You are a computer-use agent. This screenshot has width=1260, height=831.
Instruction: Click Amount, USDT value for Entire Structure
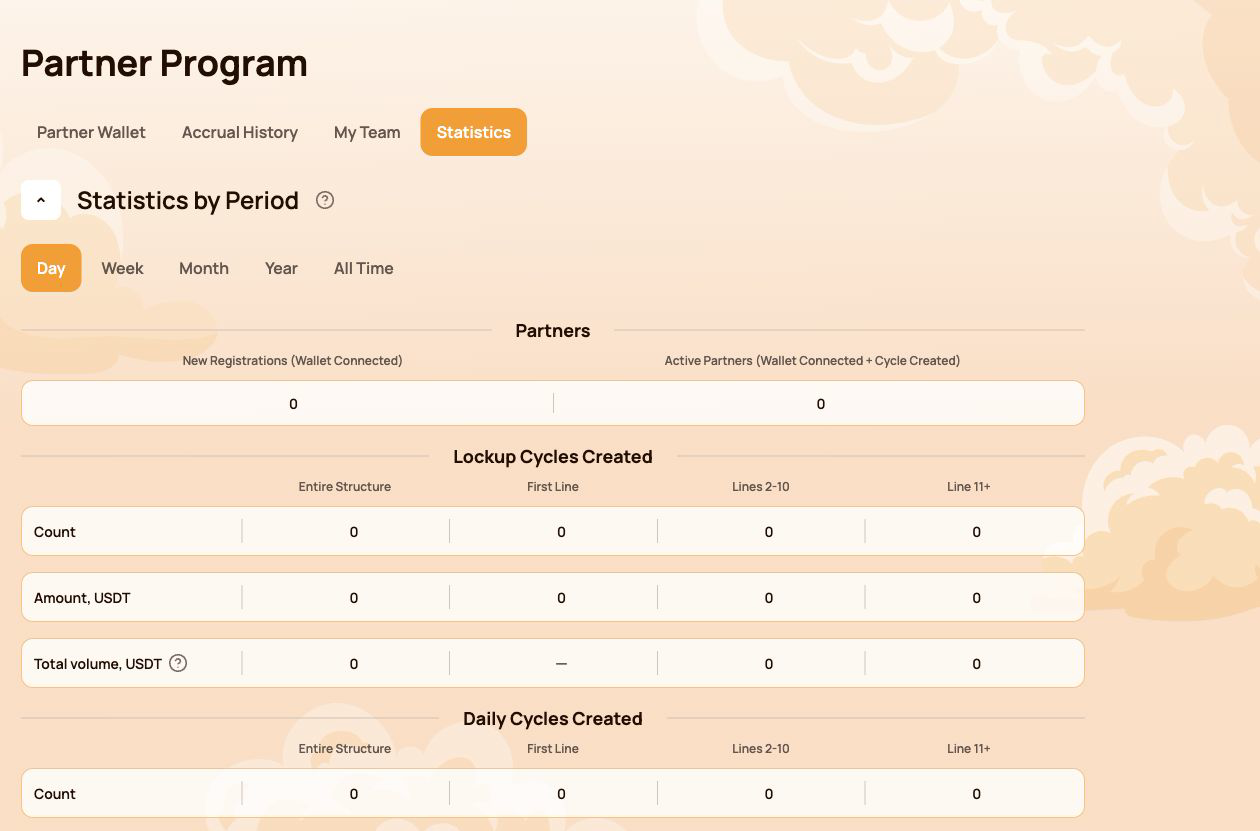click(x=354, y=598)
